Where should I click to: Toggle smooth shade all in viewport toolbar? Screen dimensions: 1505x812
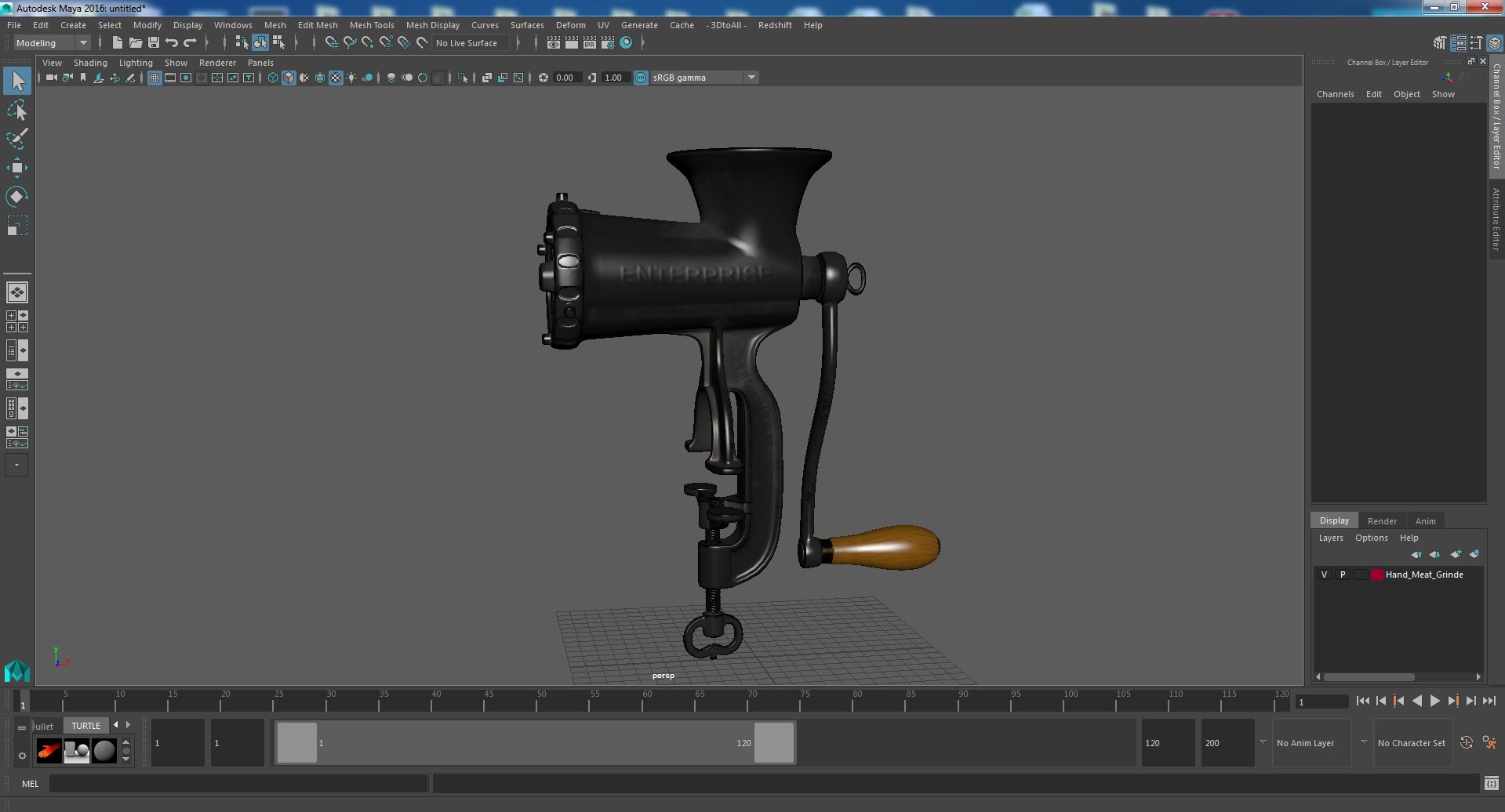289,78
